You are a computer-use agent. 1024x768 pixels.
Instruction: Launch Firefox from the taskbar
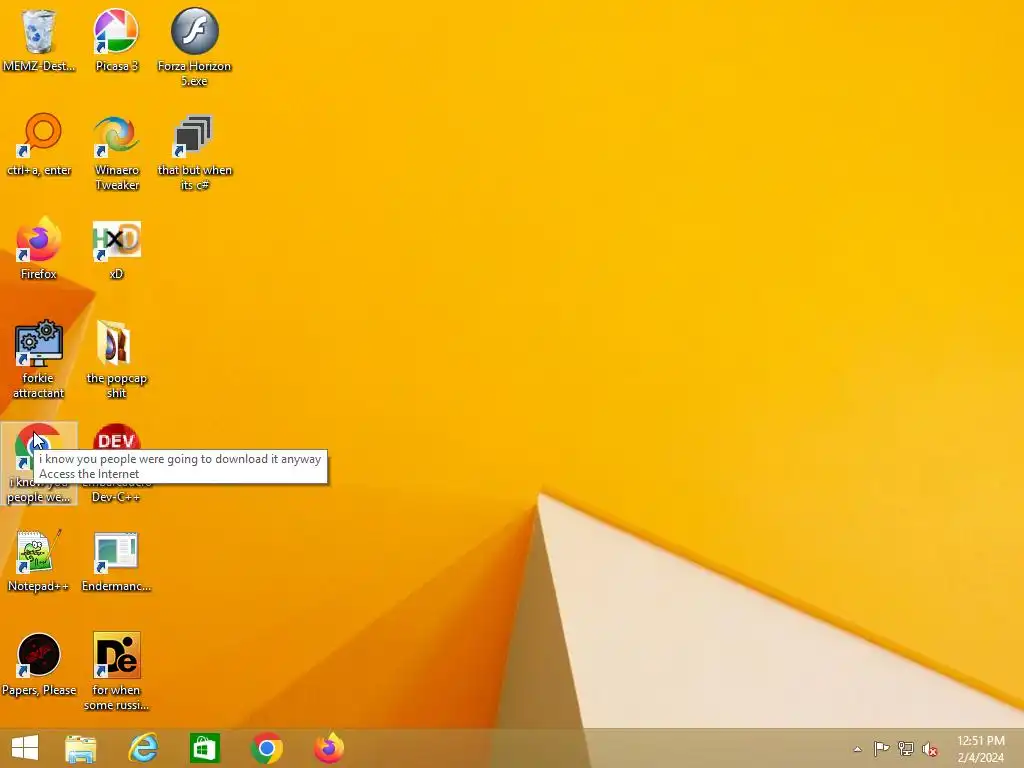[x=329, y=748]
